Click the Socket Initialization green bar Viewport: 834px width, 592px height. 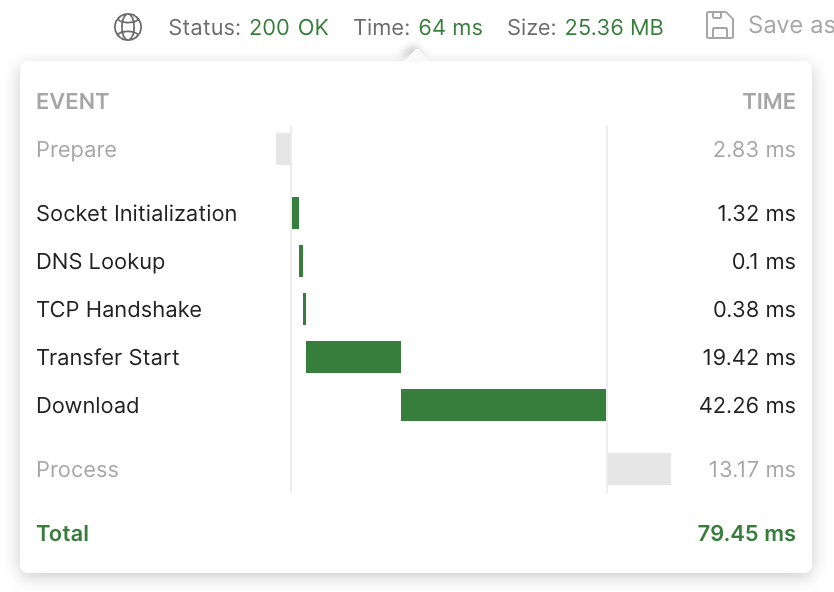pyautogui.click(x=296, y=213)
